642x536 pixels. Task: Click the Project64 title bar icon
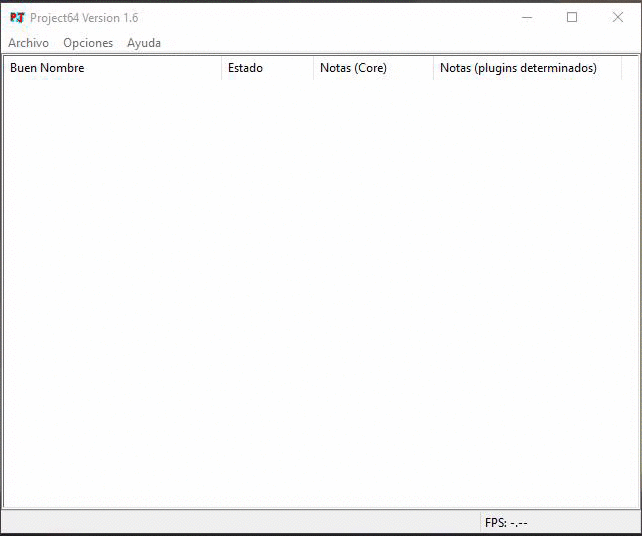pyautogui.click(x=17, y=18)
